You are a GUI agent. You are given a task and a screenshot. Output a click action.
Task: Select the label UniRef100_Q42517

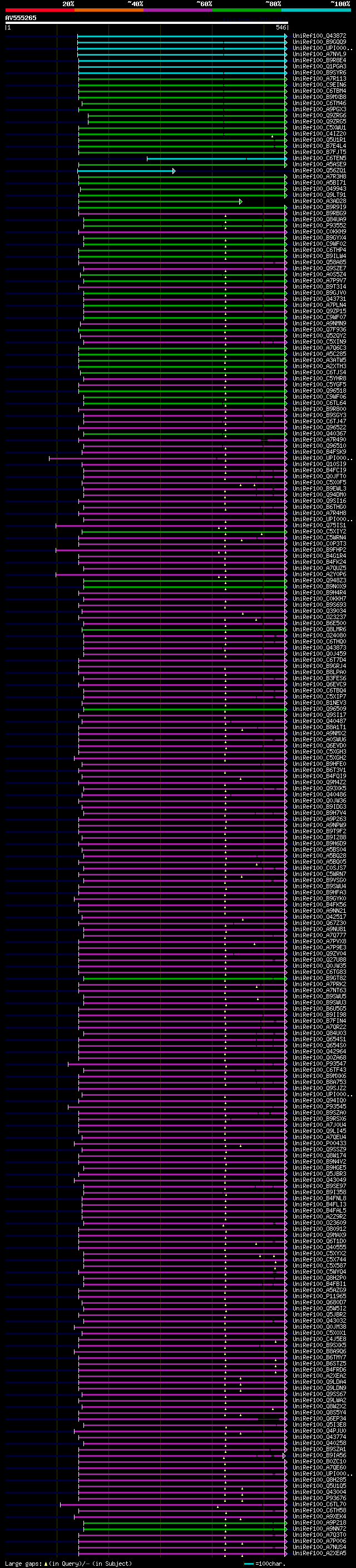pos(319,917)
